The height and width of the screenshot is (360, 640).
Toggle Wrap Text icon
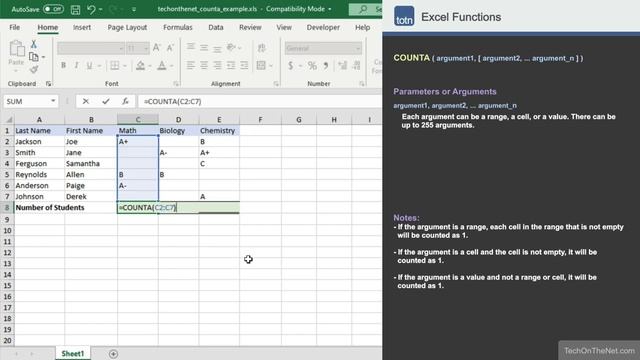click(x=262, y=48)
